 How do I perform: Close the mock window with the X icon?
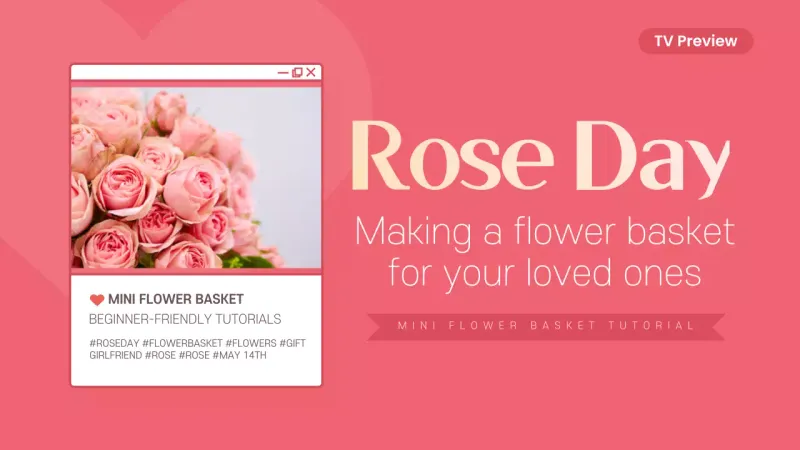pos(311,72)
